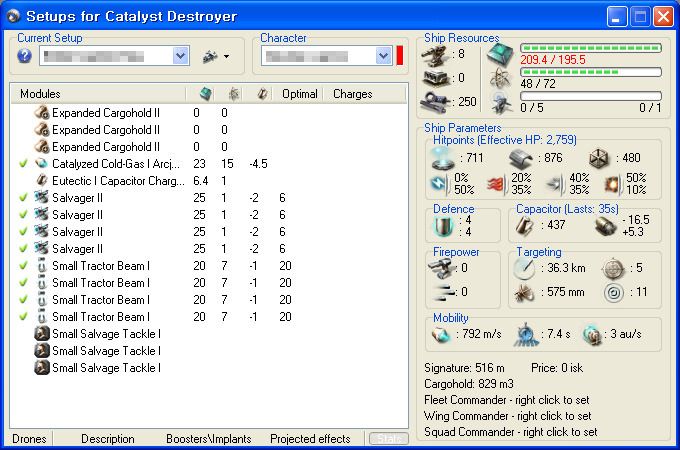Click the Squad Commander line
The width and height of the screenshot is (680, 450).
click(x=510, y=432)
